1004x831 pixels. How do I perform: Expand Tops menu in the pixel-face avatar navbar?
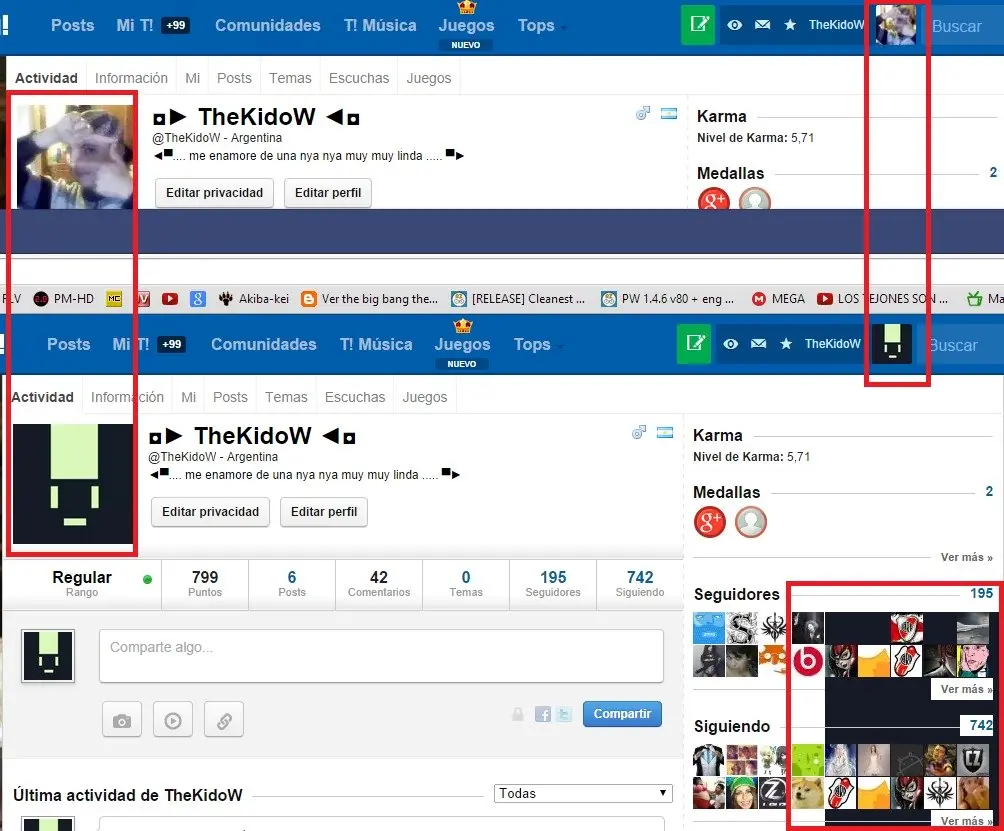pos(538,344)
